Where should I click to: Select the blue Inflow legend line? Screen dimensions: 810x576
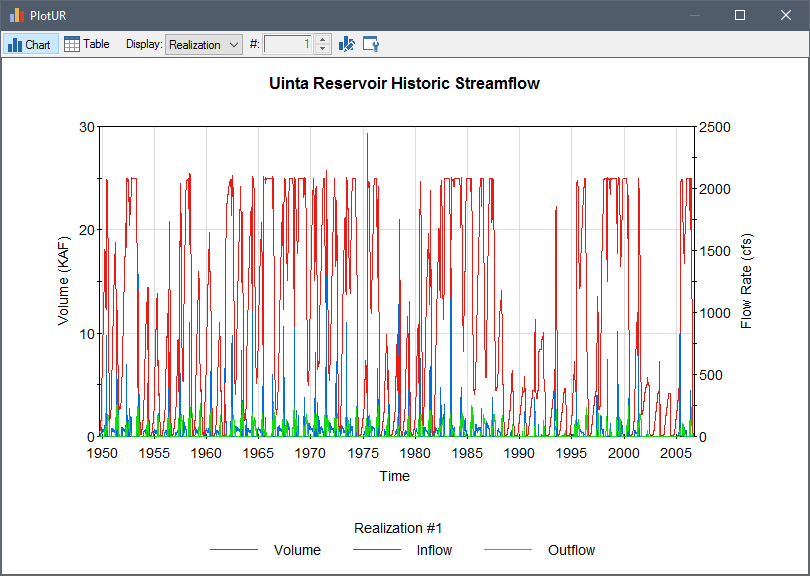(x=377, y=550)
